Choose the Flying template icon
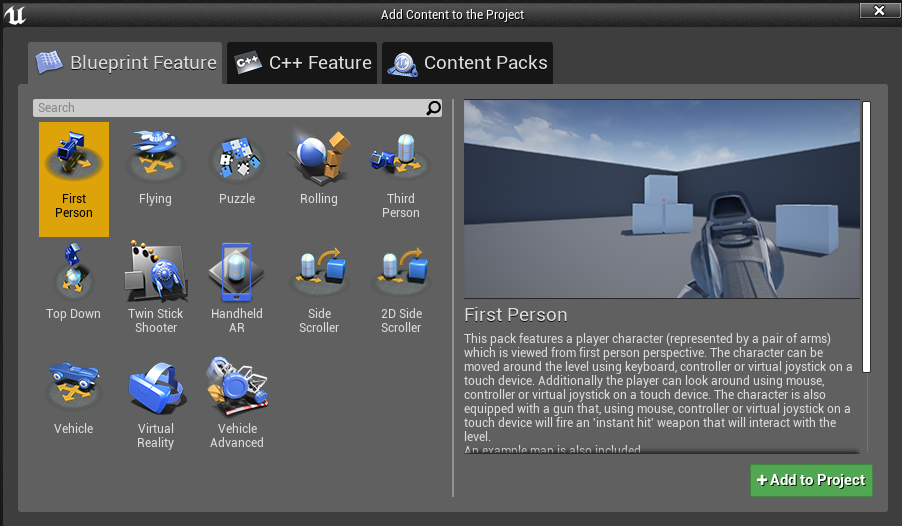The width and height of the screenshot is (902, 526). (x=155, y=154)
